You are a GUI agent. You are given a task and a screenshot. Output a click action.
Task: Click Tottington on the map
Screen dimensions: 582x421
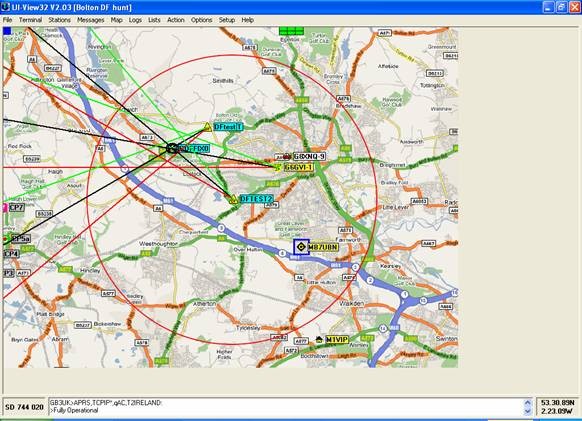(432, 85)
